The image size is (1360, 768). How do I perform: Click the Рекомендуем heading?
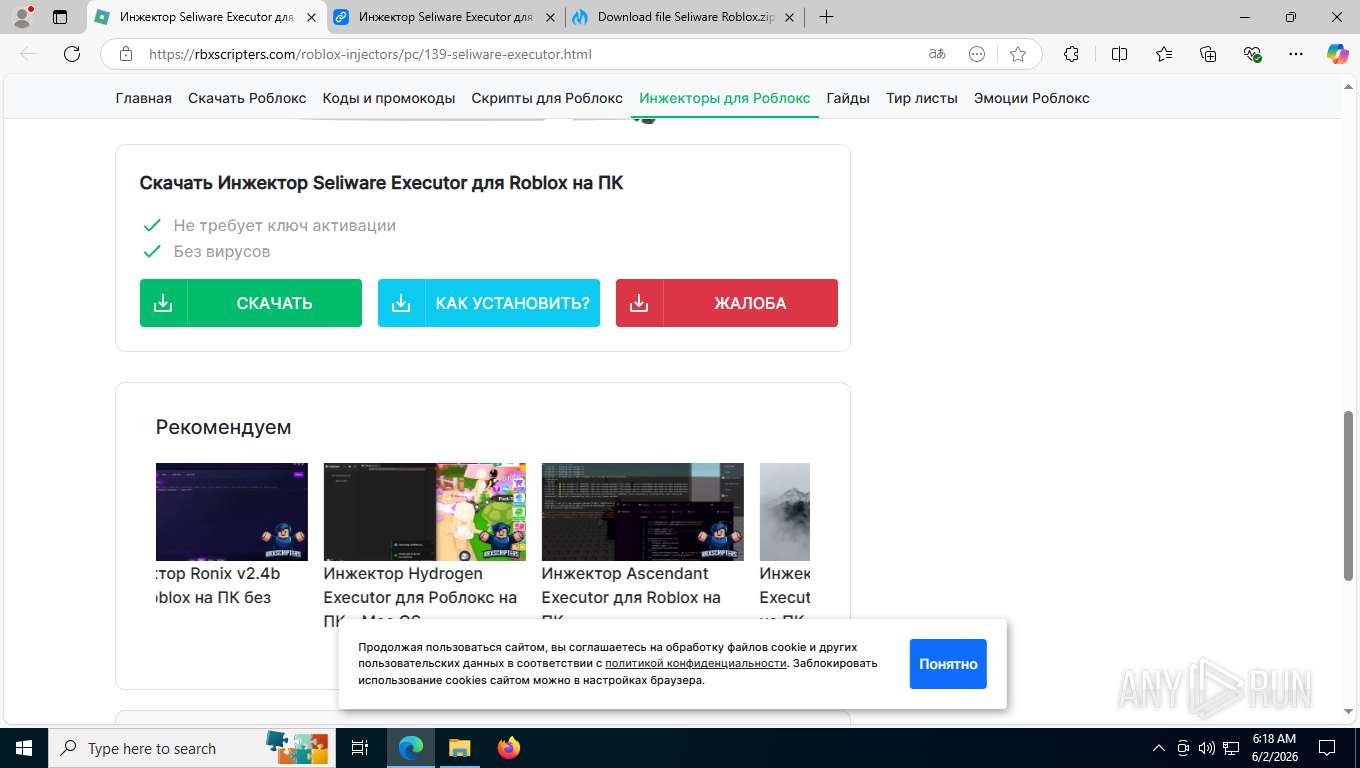224,427
